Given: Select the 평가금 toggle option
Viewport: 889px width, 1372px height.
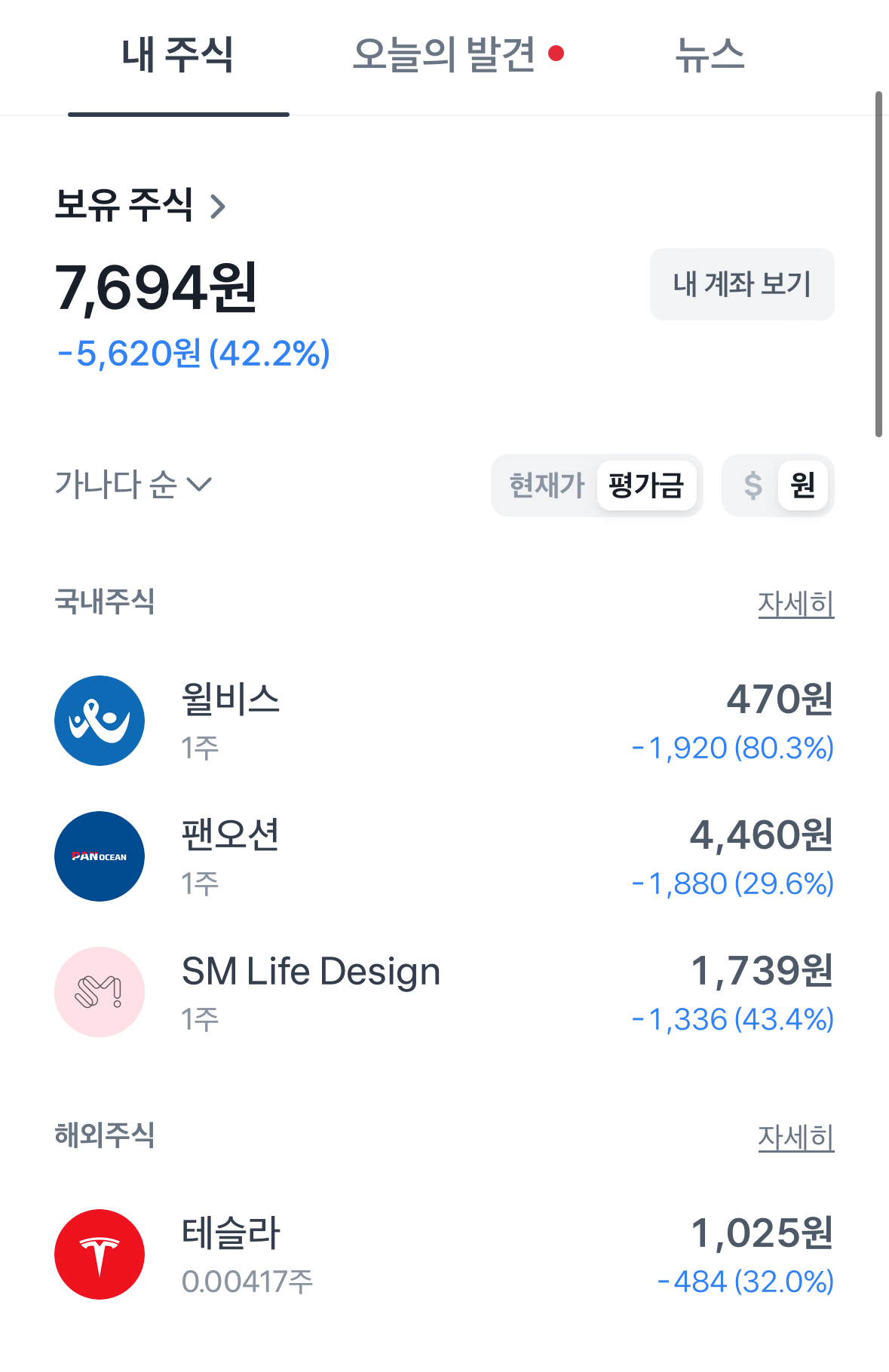Looking at the screenshot, I should point(646,485).
